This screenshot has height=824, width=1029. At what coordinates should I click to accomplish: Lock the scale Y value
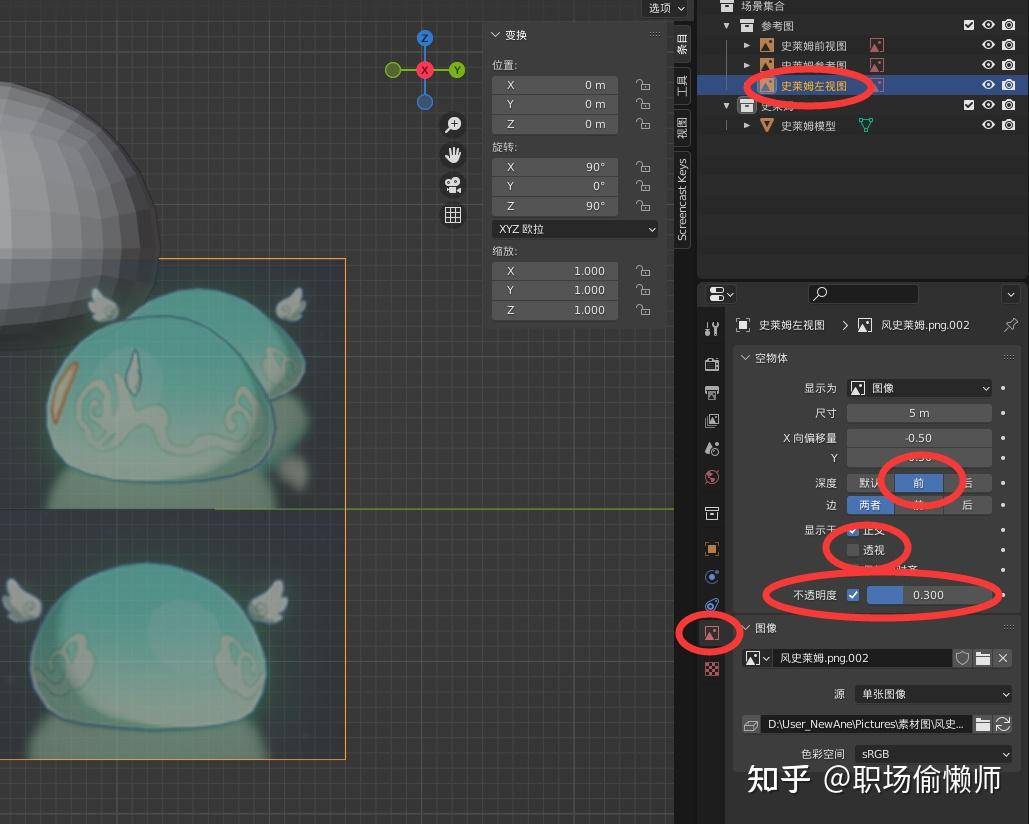coord(643,290)
